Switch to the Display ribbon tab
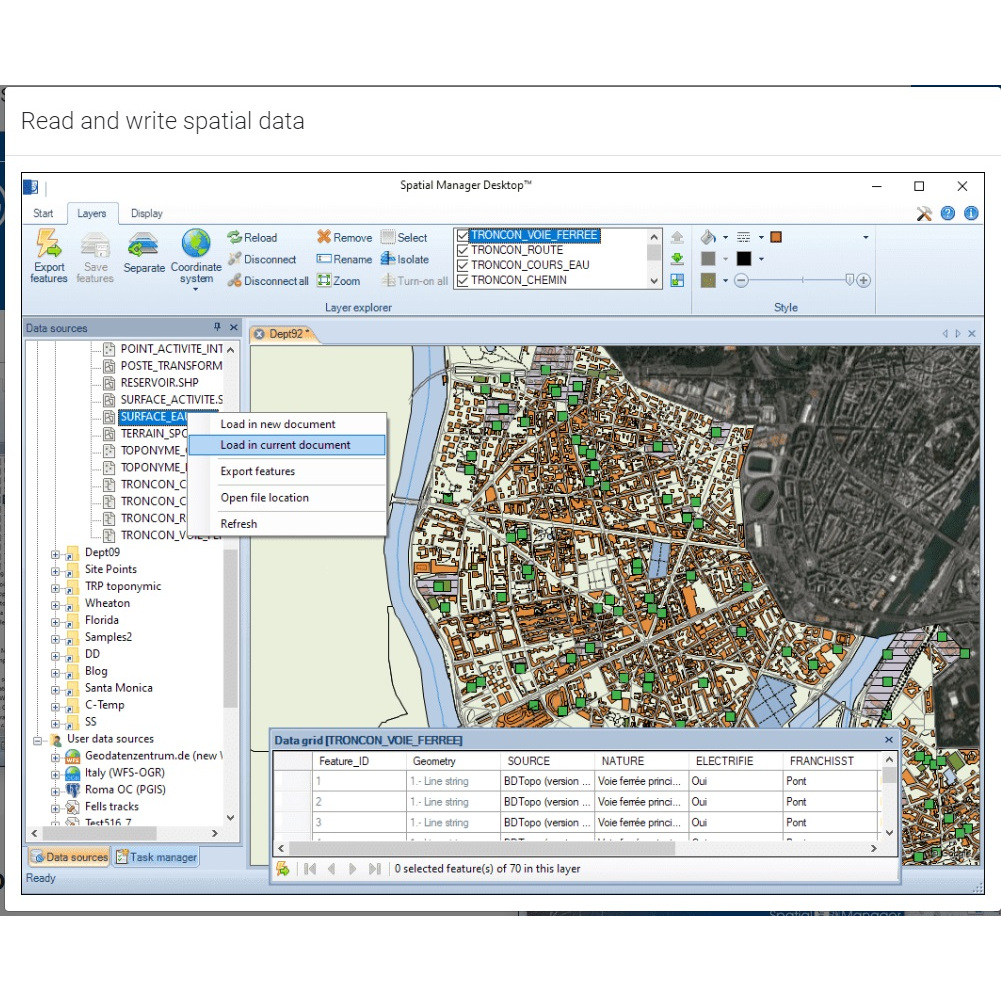The height and width of the screenshot is (1001, 1001). (x=146, y=213)
